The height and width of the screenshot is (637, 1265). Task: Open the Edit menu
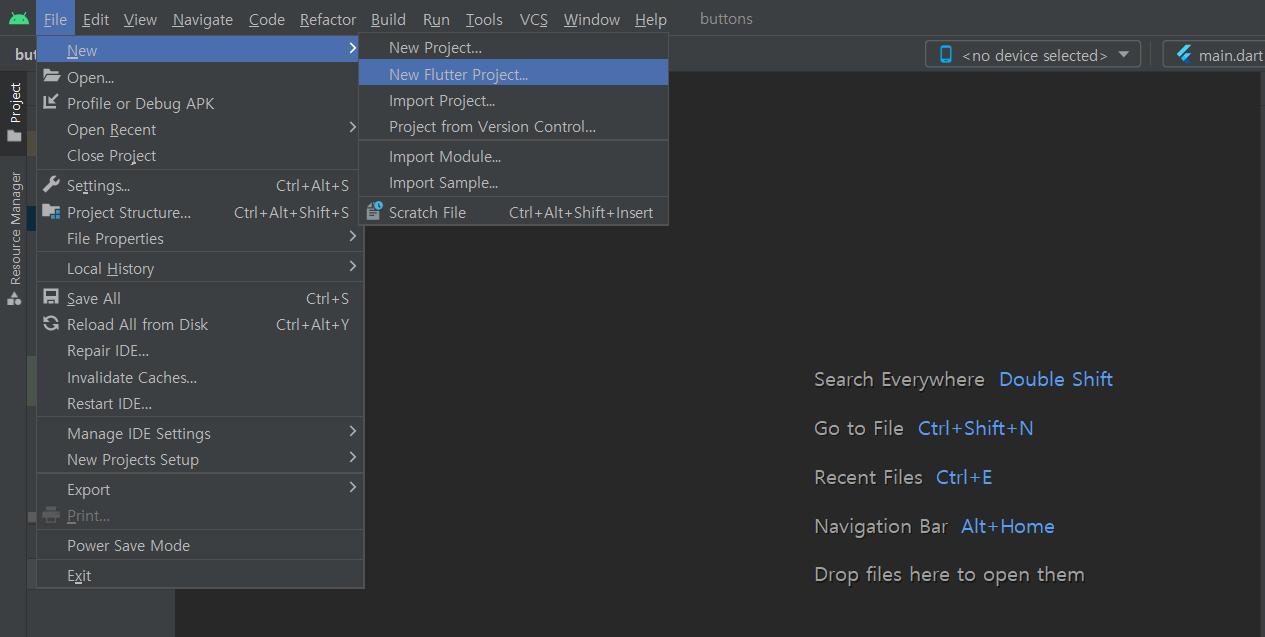(x=96, y=19)
